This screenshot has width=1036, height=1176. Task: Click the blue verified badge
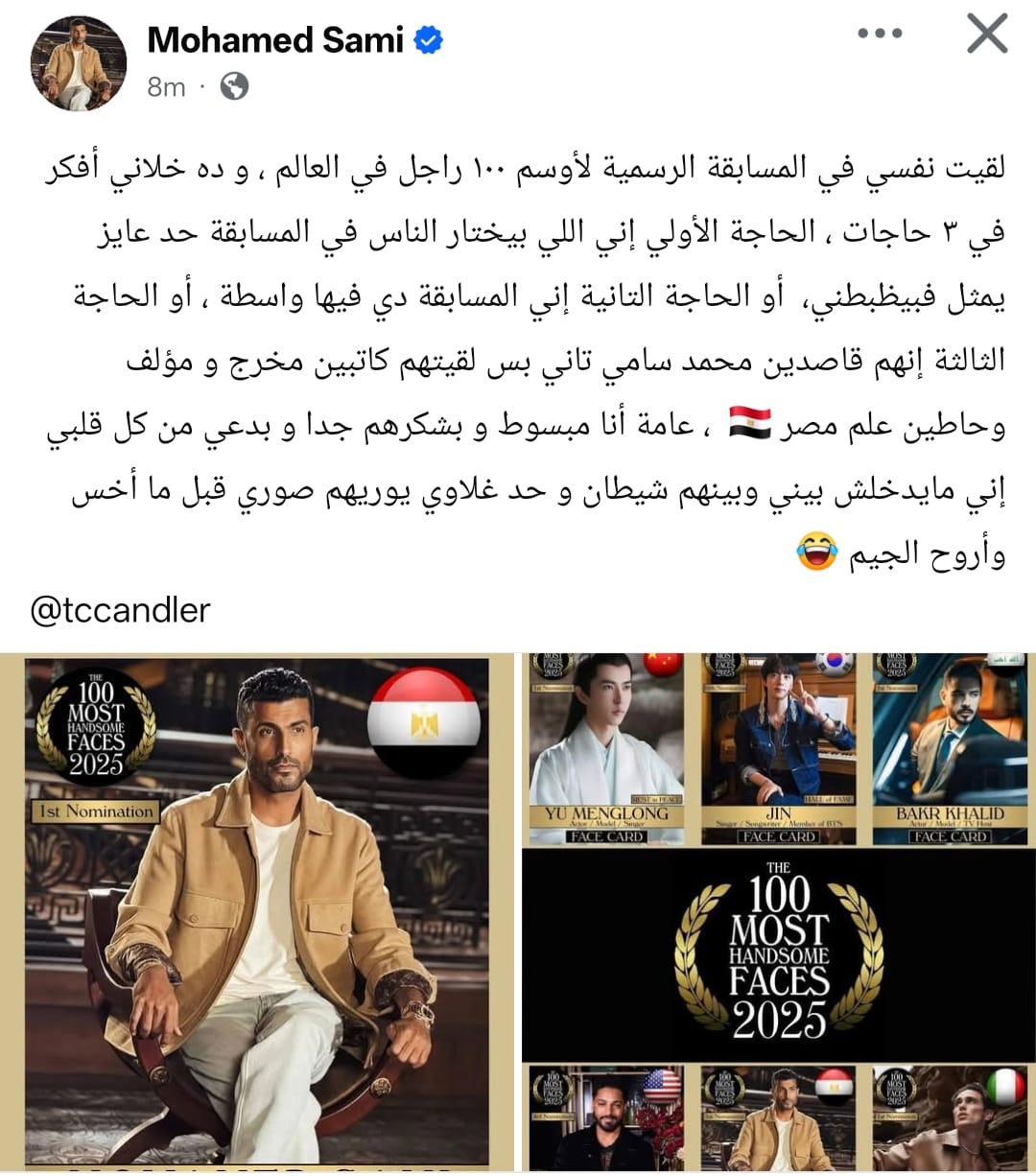[x=428, y=40]
